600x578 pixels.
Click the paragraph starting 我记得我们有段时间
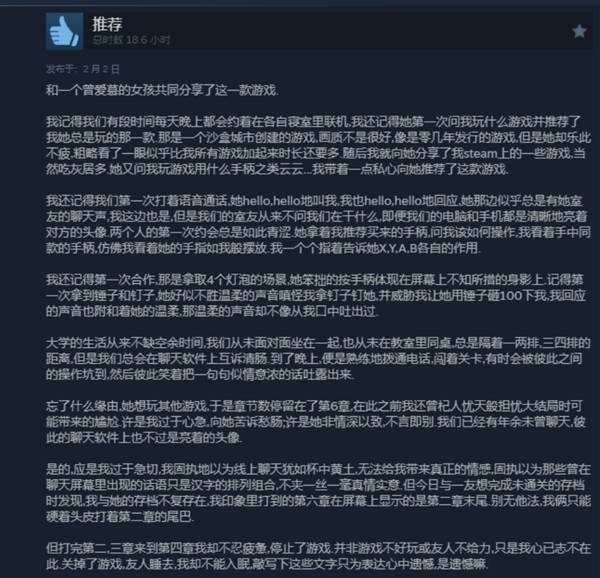318,145
